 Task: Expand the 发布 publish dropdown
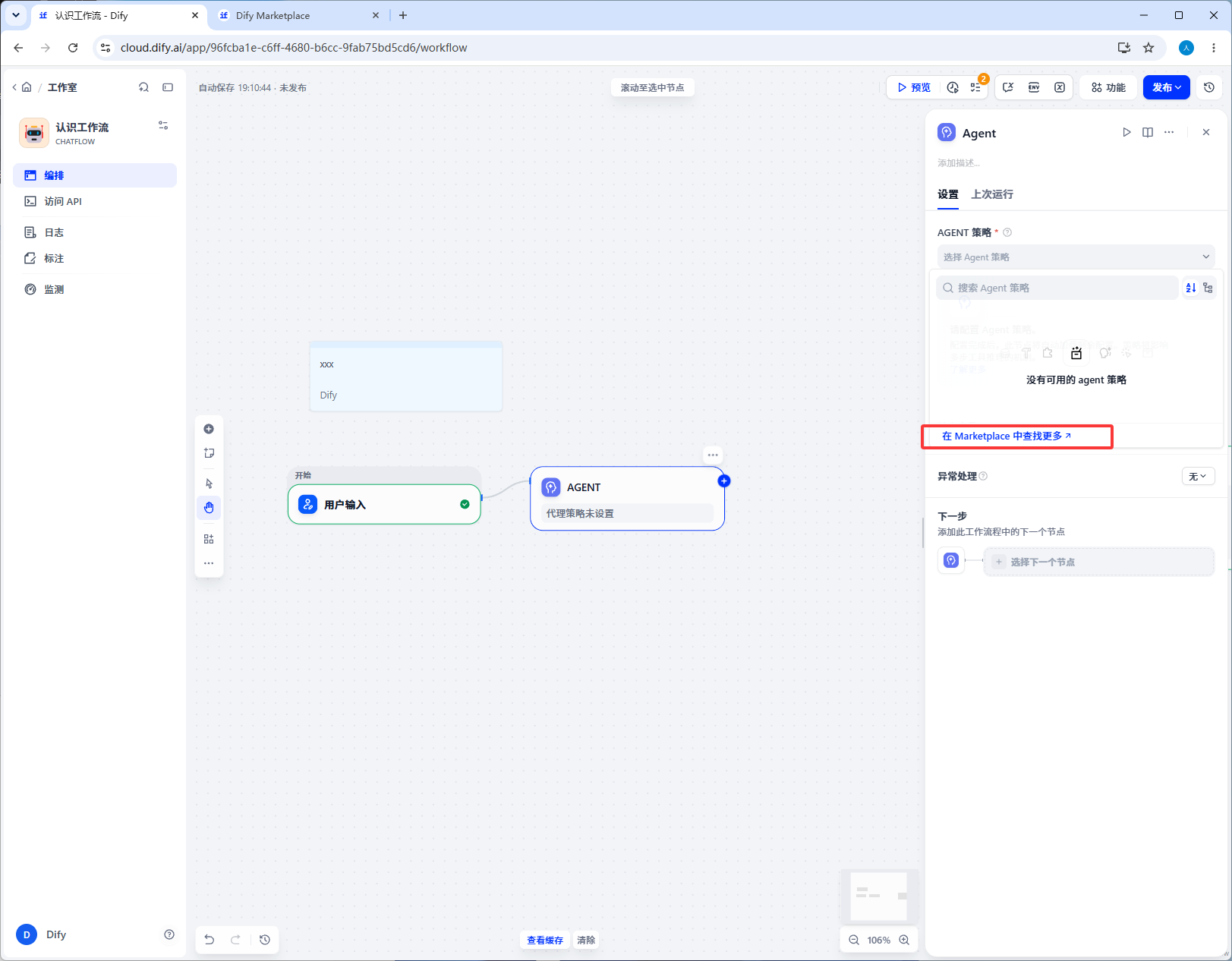(x=1167, y=87)
